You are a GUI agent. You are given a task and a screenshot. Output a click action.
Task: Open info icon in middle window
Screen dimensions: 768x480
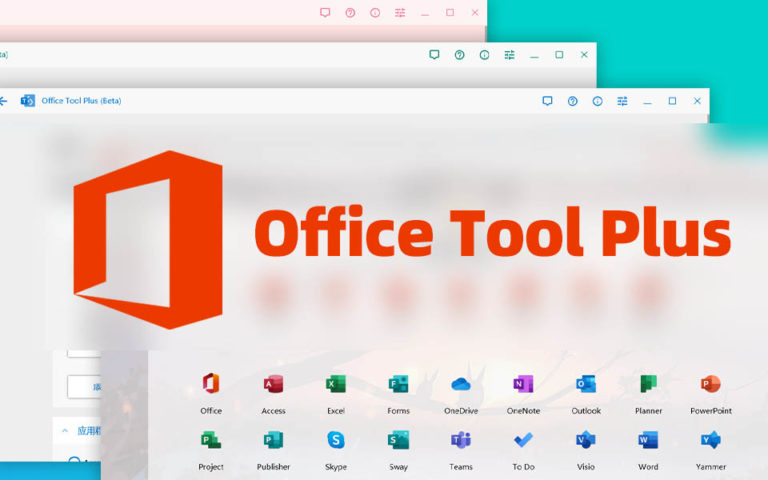coord(484,55)
